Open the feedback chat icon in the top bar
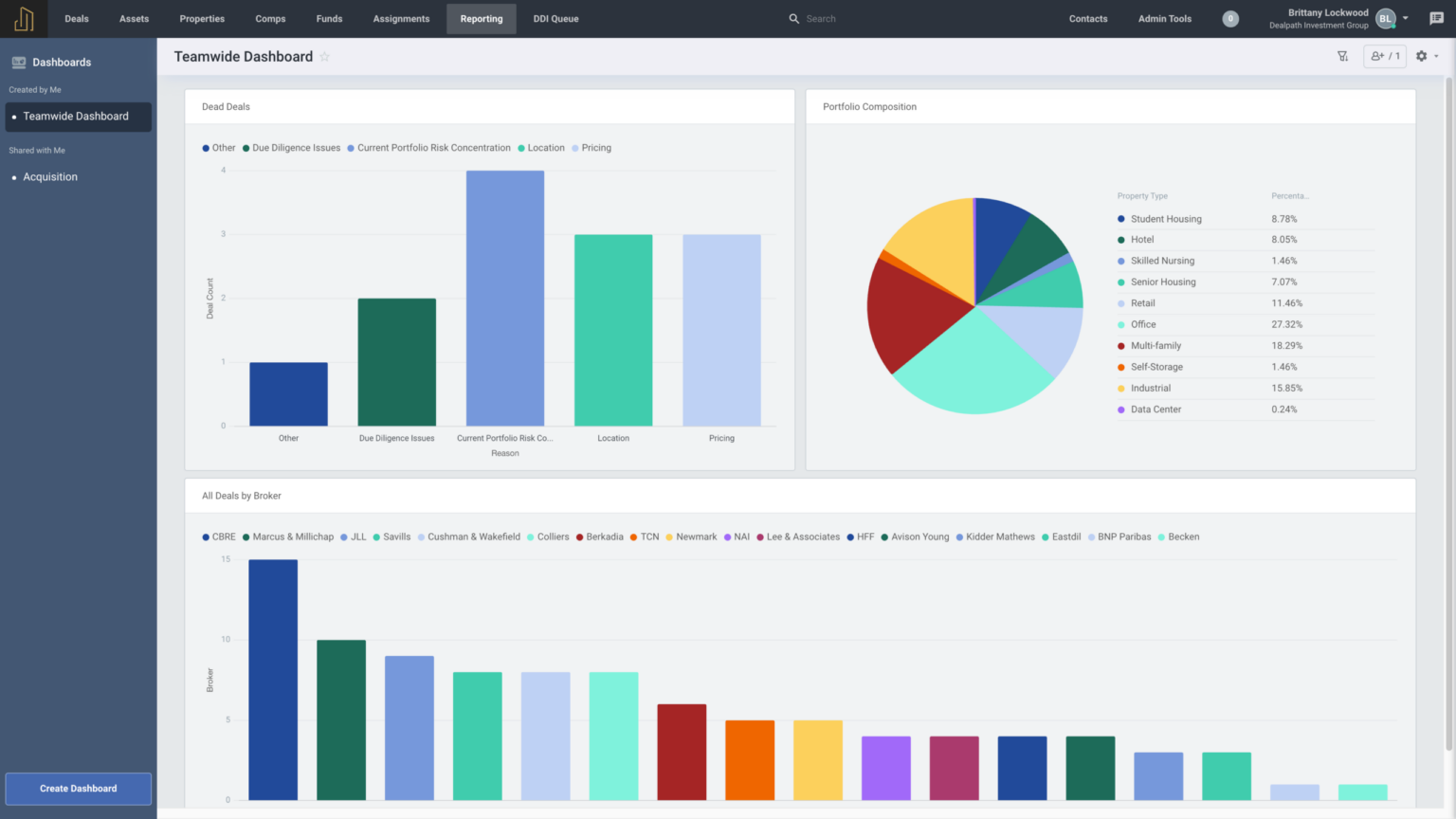Screen dimensions: 1456x819 tap(1436, 18)
